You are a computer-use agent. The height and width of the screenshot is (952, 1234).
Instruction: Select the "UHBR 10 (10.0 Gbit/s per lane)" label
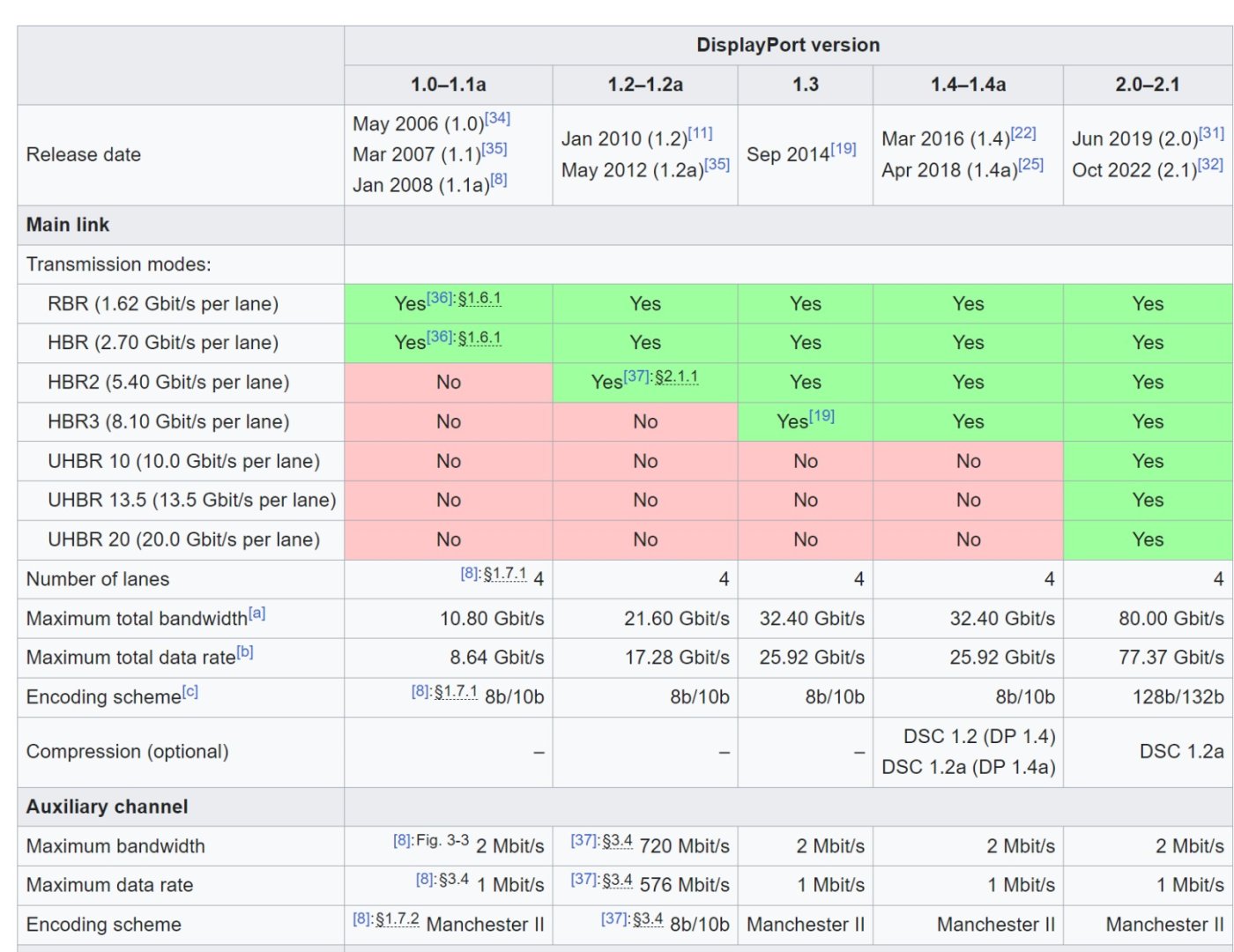(184, 461)
